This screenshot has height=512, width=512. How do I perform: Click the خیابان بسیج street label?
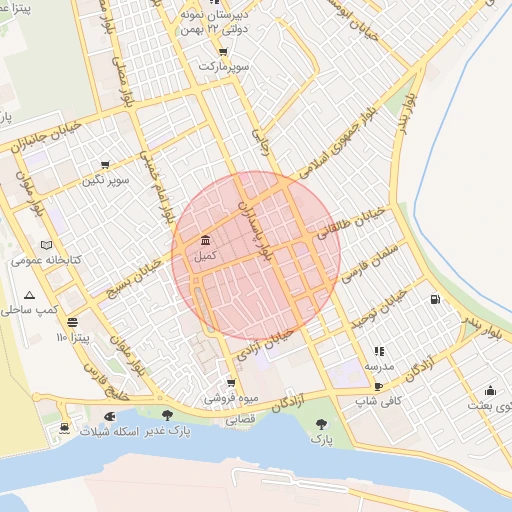tap(134, 279)
